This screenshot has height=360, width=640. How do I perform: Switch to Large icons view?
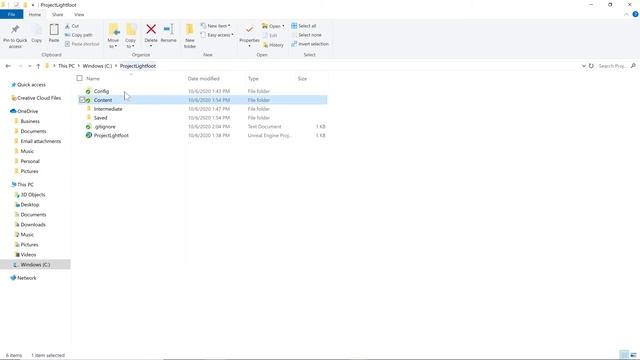click(x=633, y=354)
